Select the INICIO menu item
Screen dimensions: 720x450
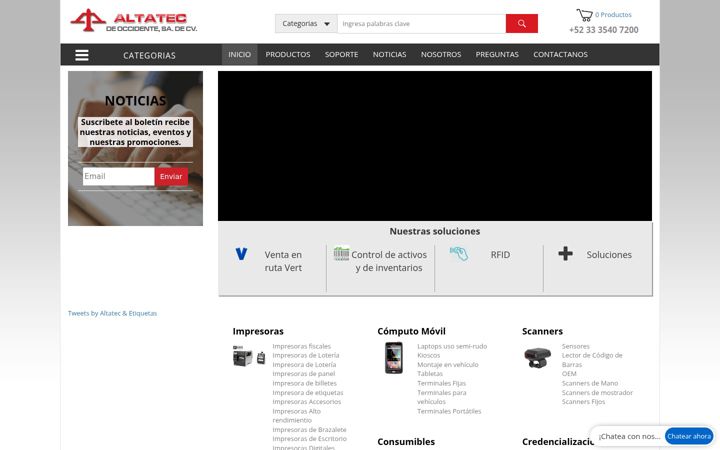pos(240,54)
